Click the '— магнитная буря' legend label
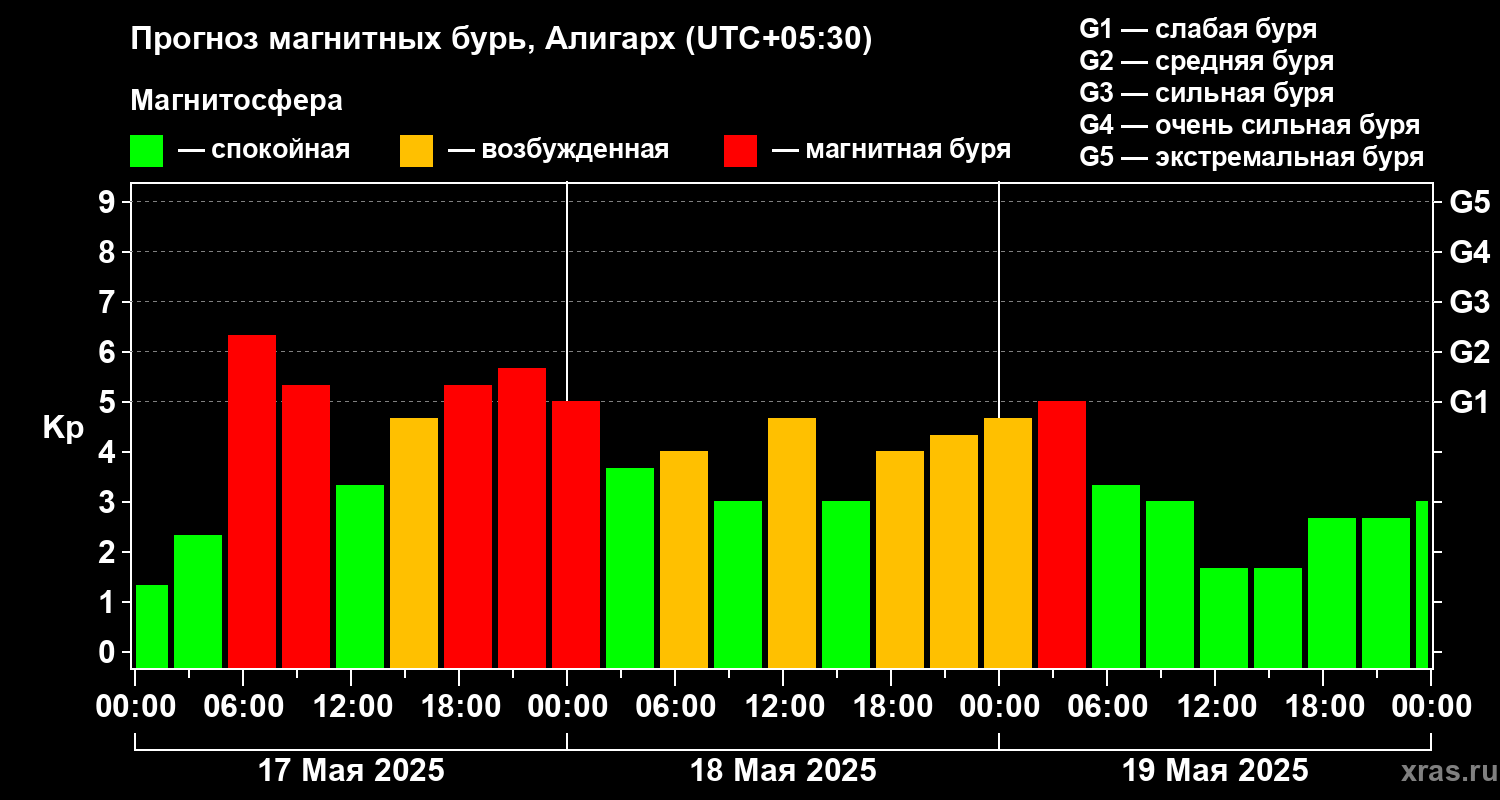Screen dimensions: 1500x800 (891, 151)
